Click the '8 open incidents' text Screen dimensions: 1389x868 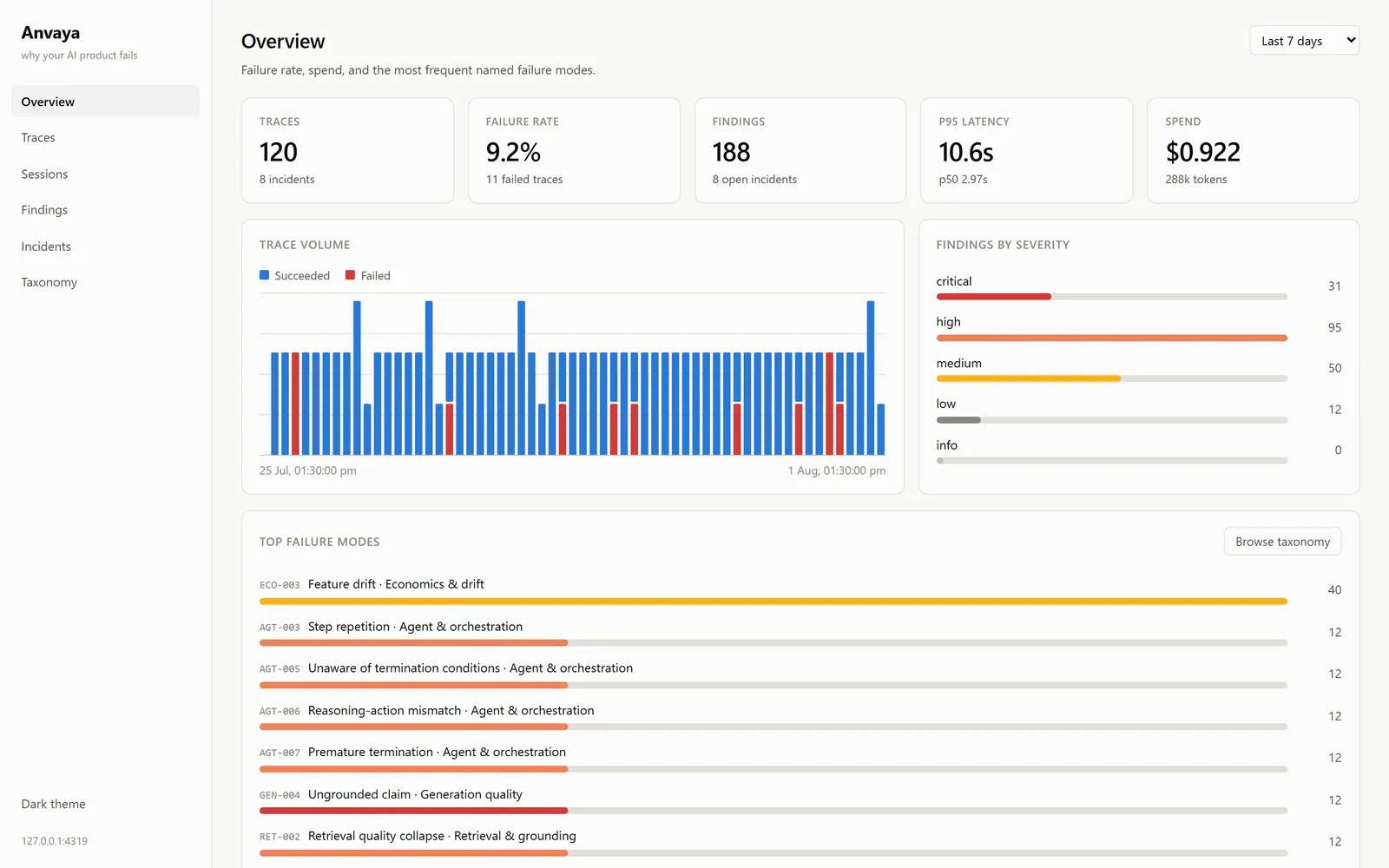tap(754, 180)
